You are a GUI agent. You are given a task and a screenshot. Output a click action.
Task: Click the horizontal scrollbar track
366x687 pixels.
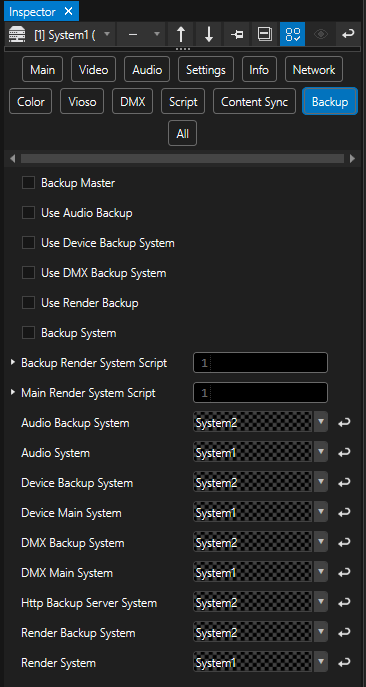tap(182, 159)
